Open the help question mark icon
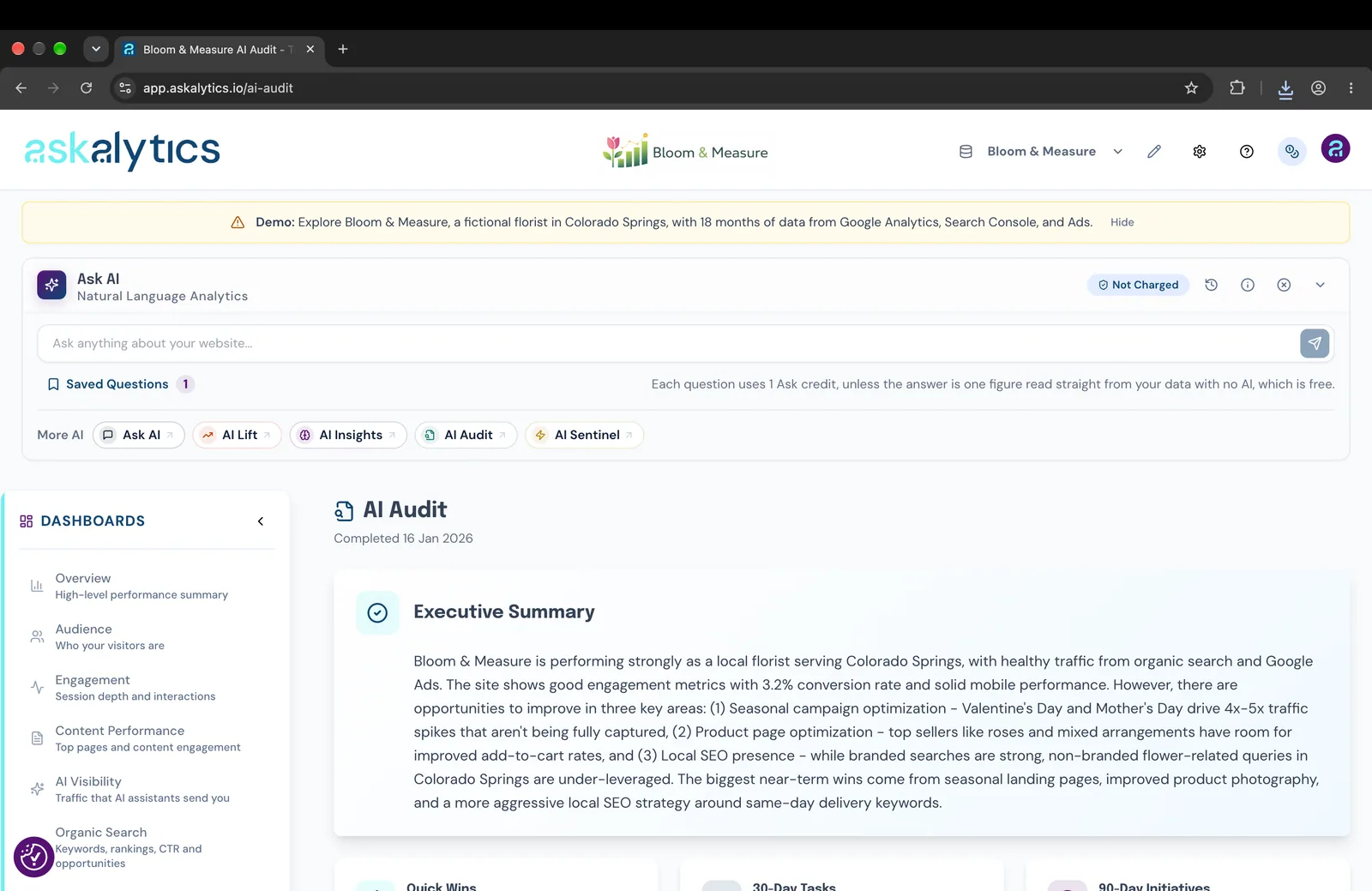Image resolution: width=1372 pixels, height=891 pixels. pos(1247,152)
